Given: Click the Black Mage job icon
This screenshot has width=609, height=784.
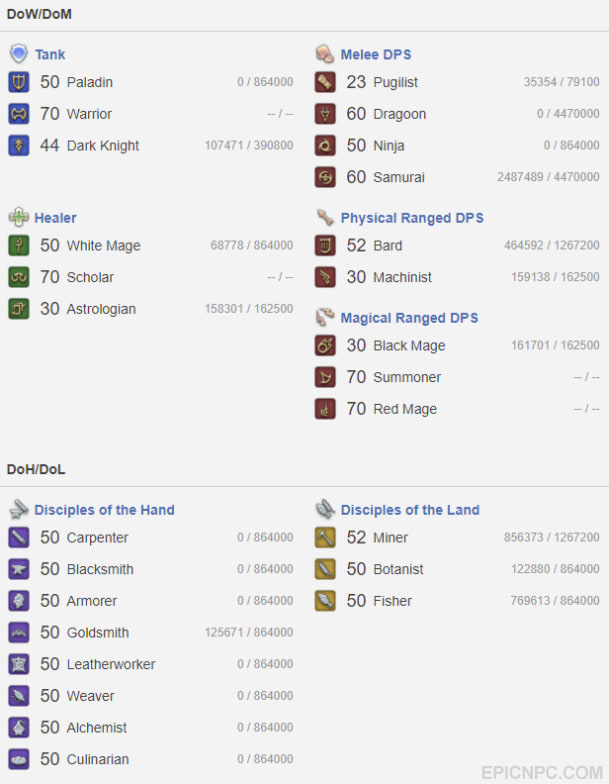Looking at the screenshot, I should (x=325, y=346).
